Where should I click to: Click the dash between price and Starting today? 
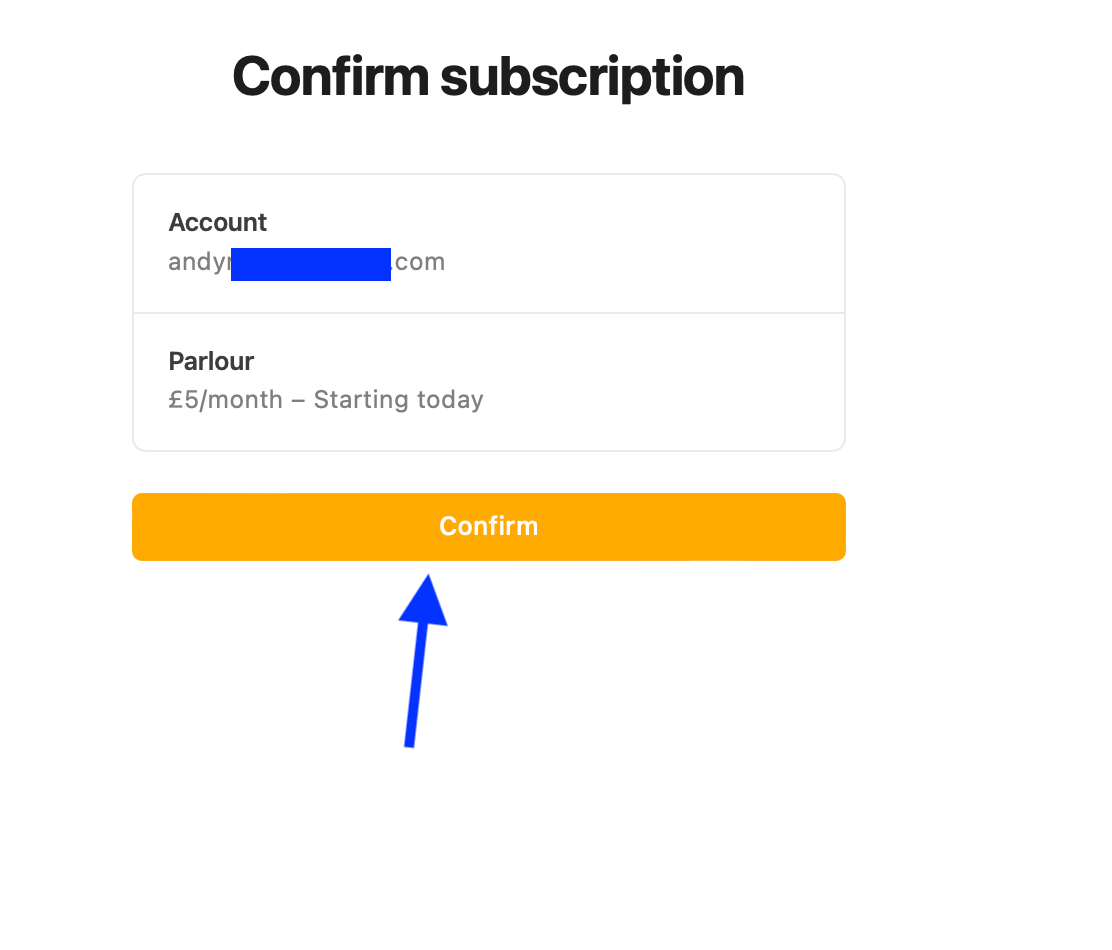(x=299, y=401)
